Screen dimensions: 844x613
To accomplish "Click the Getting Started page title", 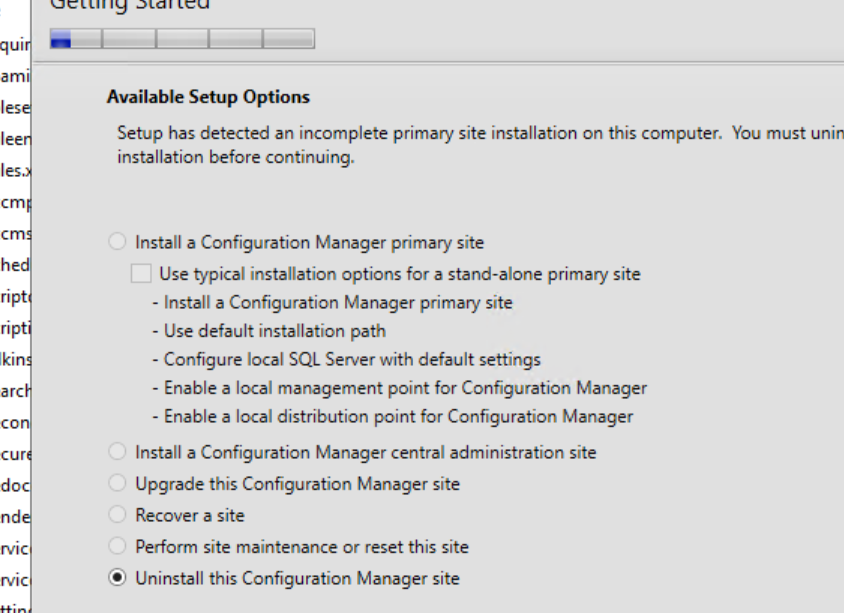I will coord(130,5).
